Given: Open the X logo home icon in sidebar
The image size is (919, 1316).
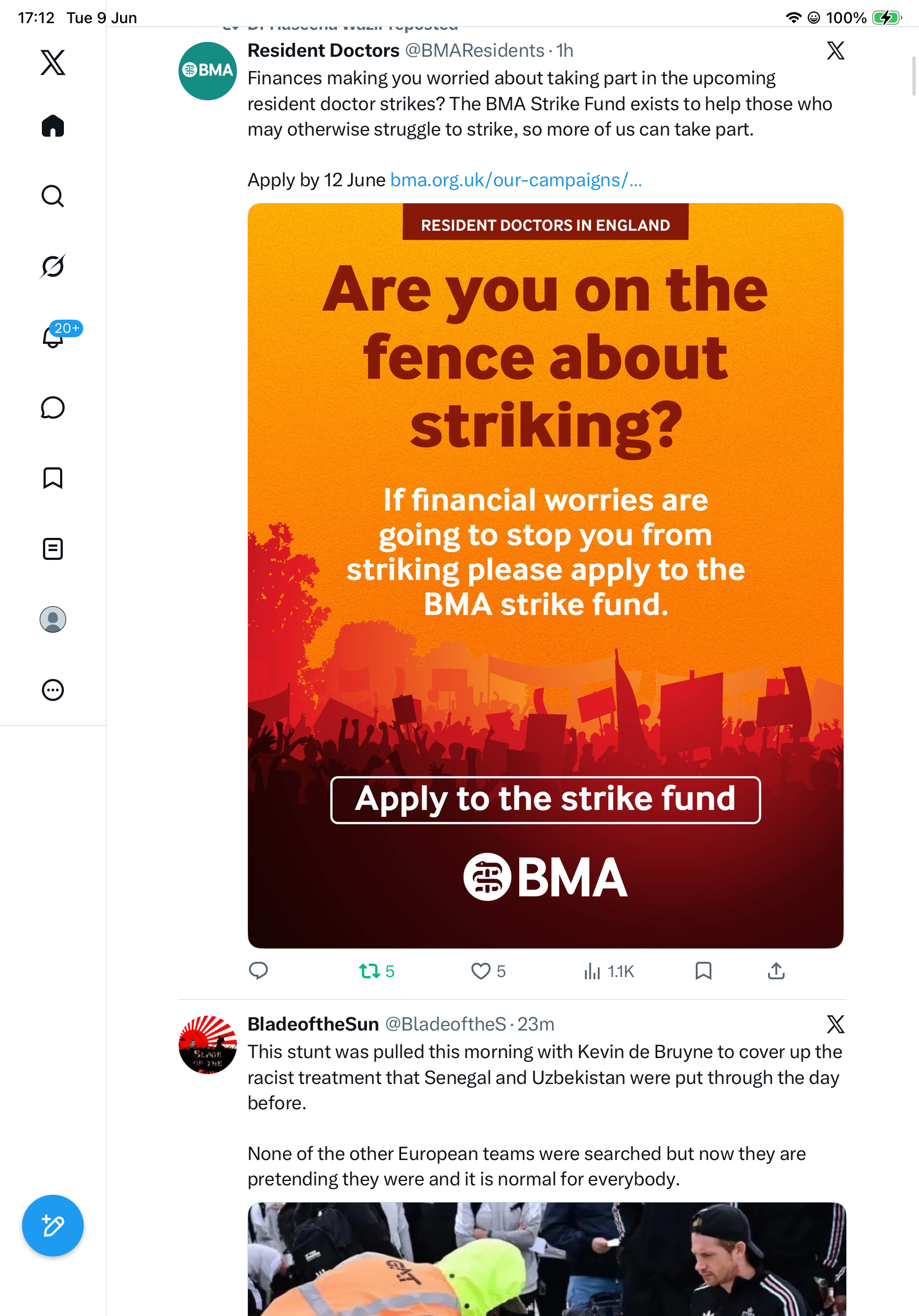Looking at the screenshot, I should point(53,62).
